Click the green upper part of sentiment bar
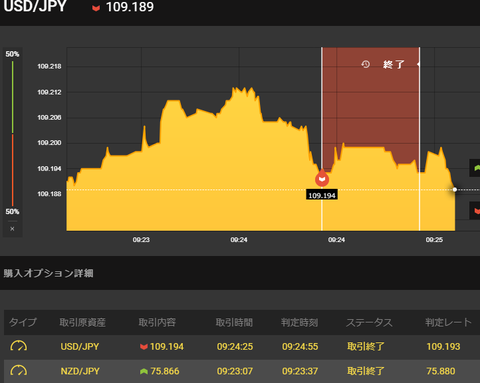This screenshot has height=383, width=480. [13, 97]
